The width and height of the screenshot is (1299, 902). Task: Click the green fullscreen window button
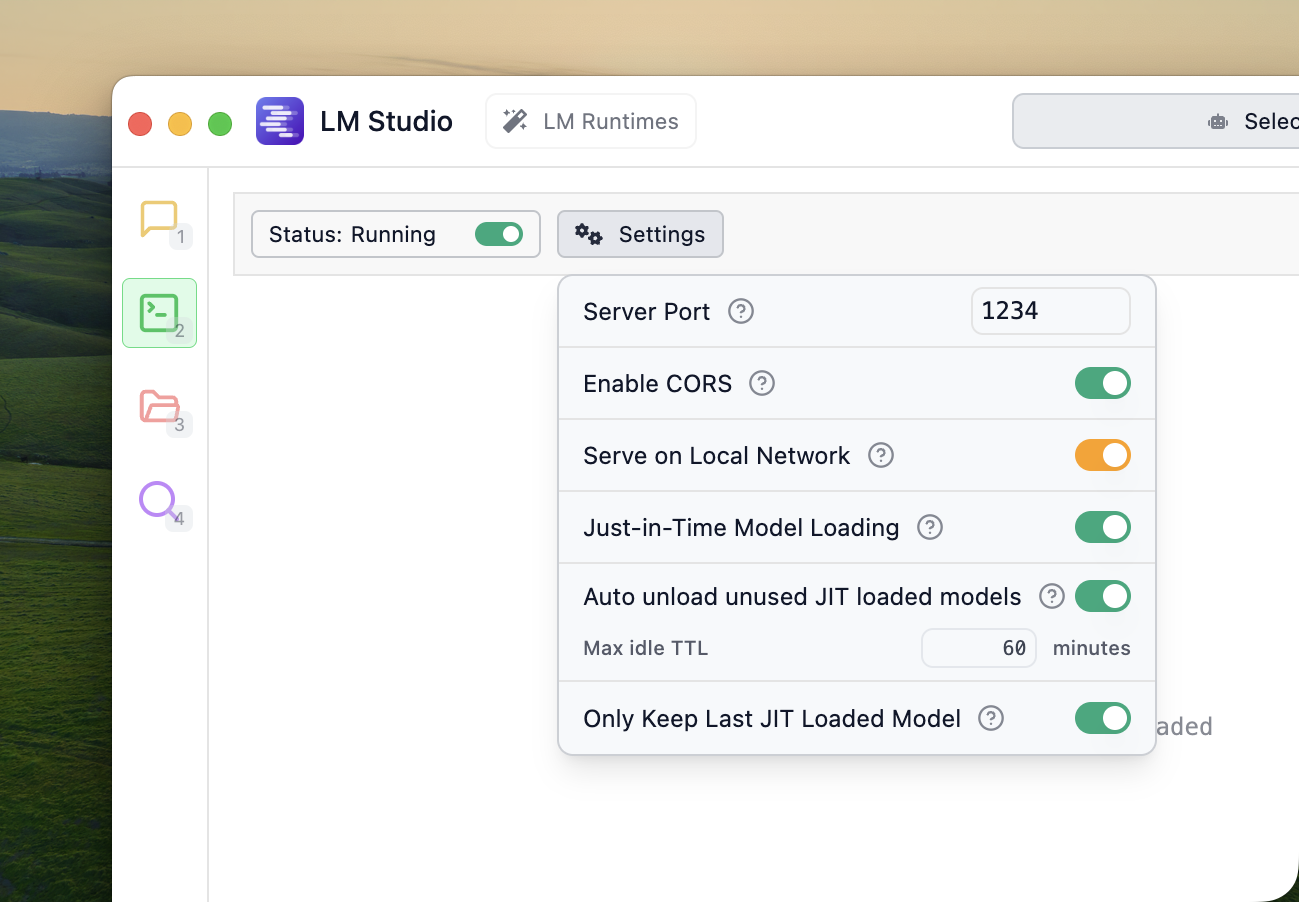[x=220, y=124]
